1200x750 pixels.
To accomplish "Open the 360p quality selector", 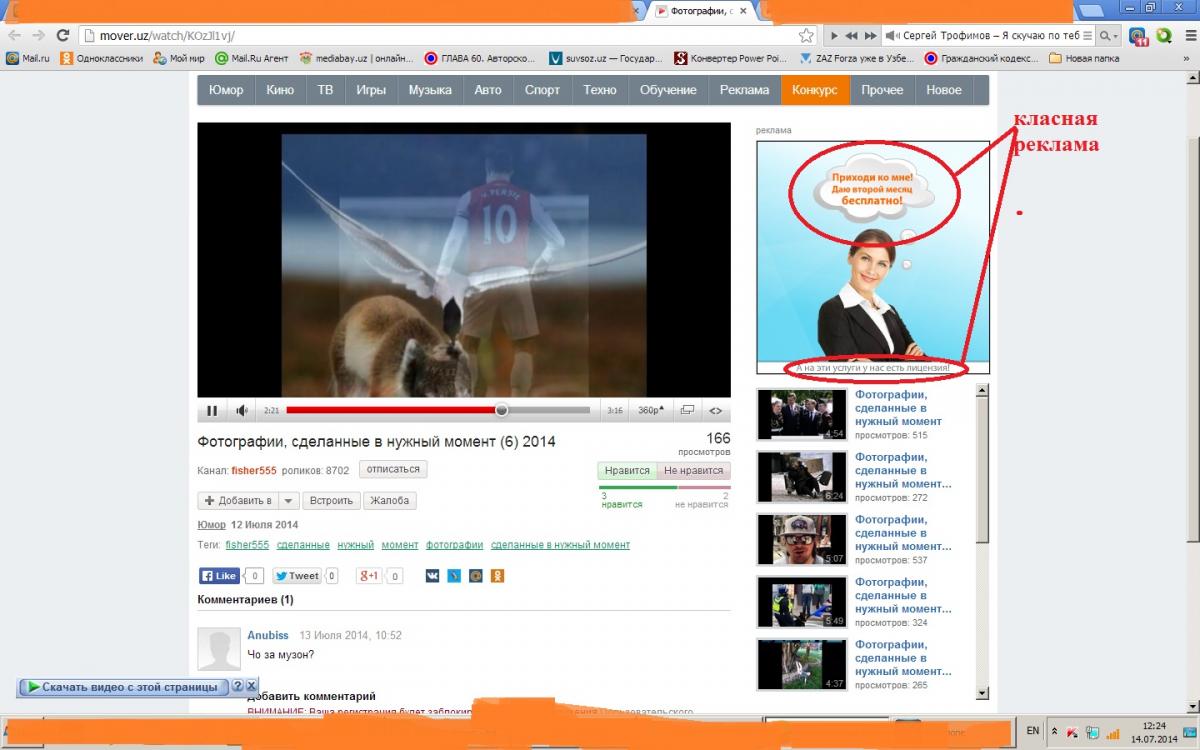I will (650, 410).
